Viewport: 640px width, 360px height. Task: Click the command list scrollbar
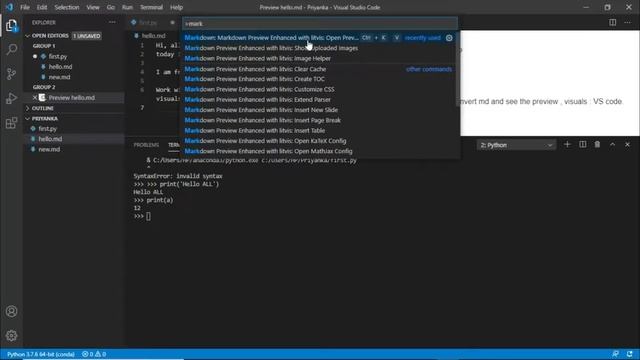[458, 69]
